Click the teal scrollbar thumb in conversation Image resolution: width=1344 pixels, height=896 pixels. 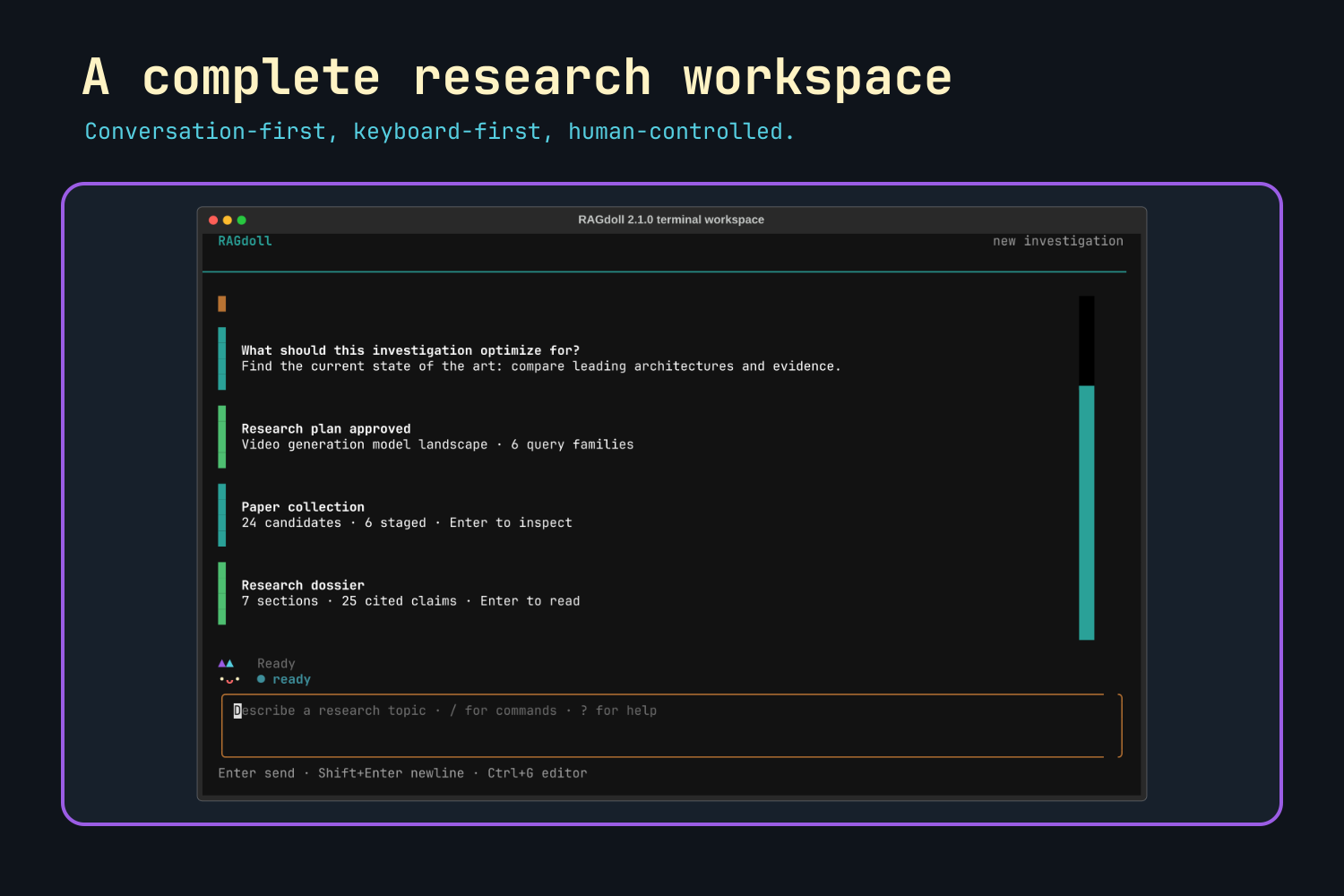pos(1087,513)
